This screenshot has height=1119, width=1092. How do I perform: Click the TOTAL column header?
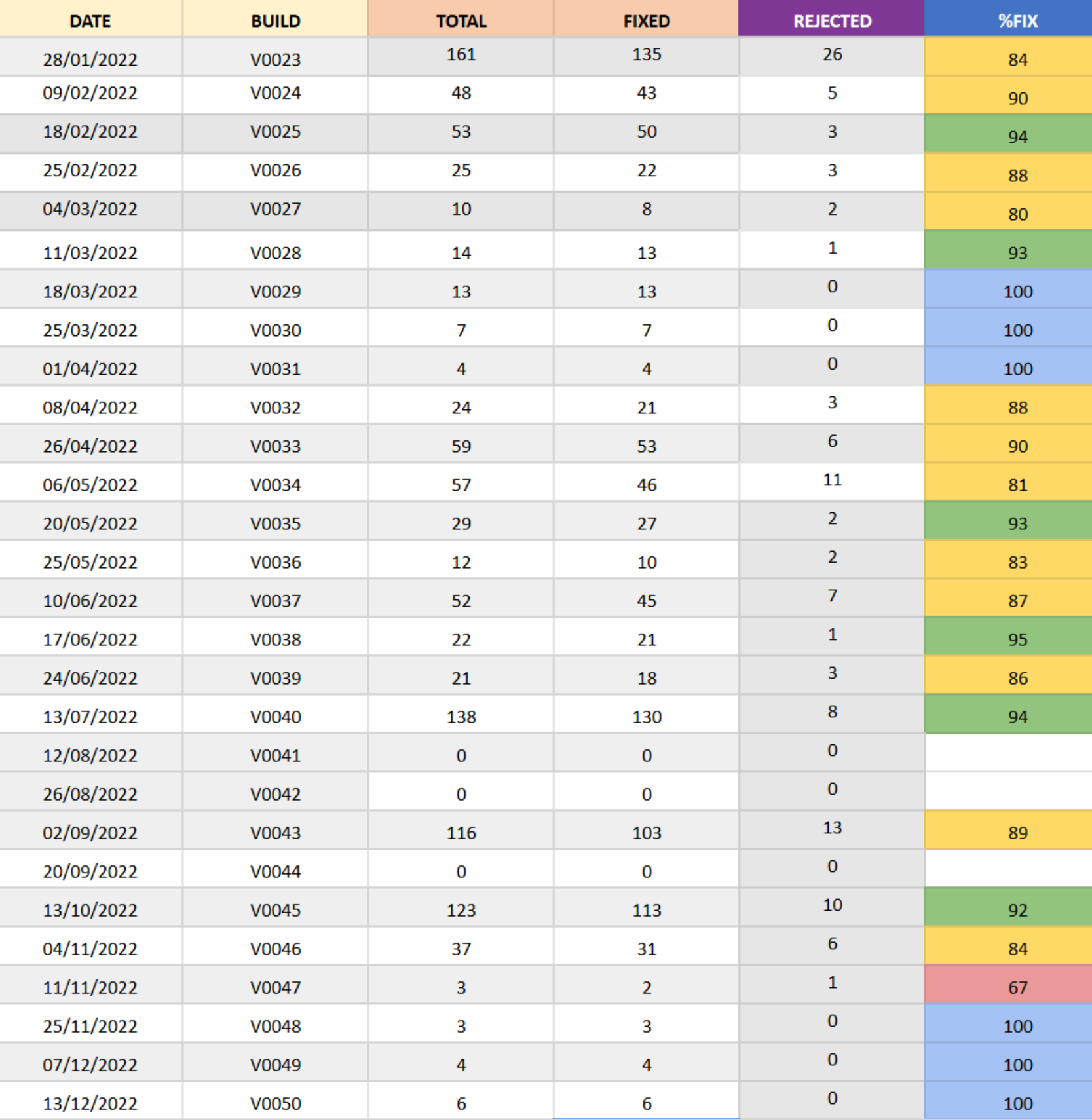click(x=461, y=20)
